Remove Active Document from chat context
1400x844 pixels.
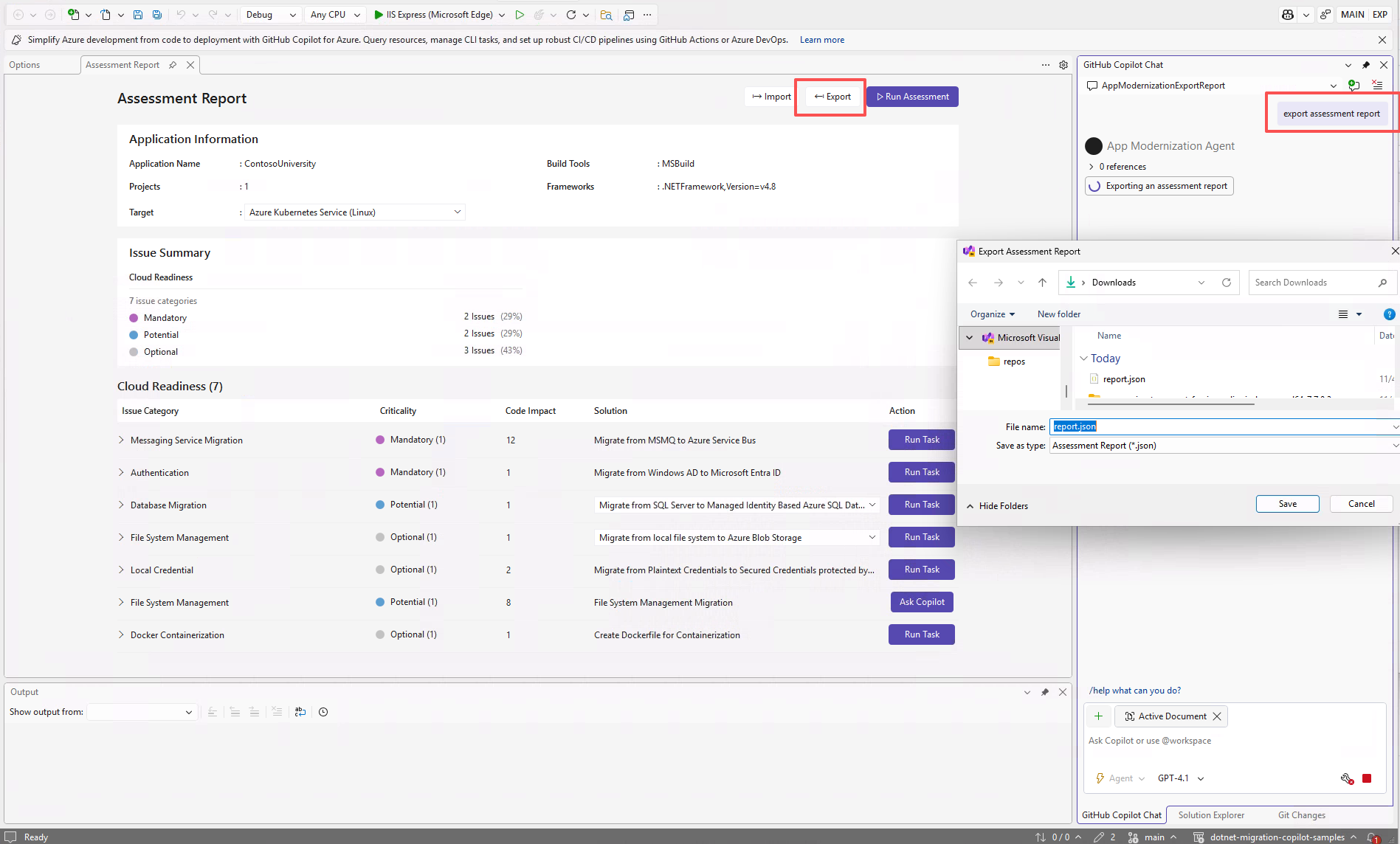(x=1217, y=716)
